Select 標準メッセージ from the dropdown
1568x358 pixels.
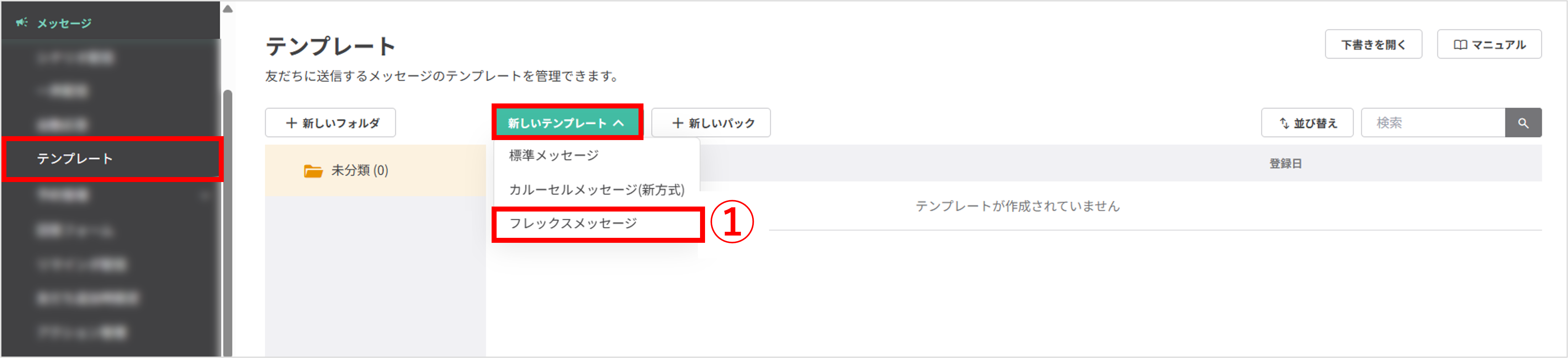tap(553, 156)
